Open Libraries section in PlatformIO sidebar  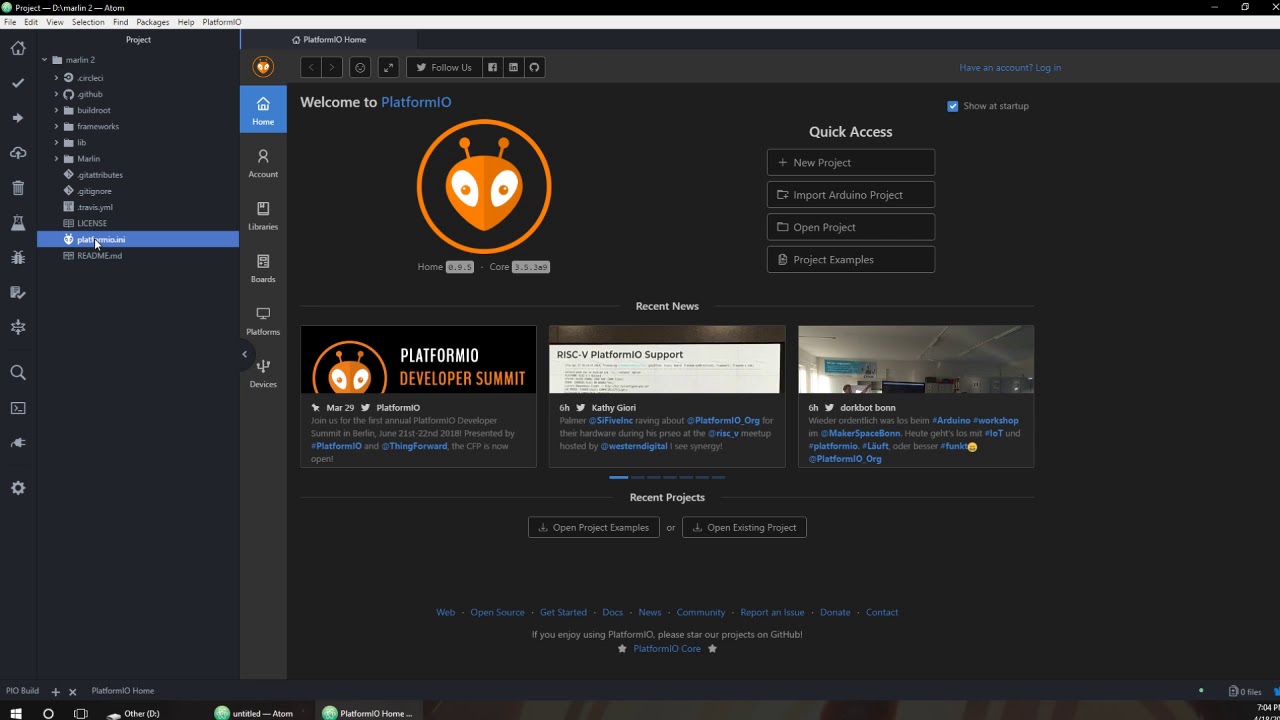pyautogui.click(x=263, y=216)
